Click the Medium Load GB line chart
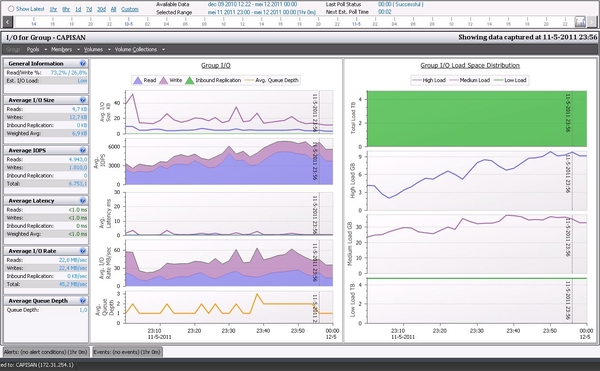The height and width of the screenshot is (371, 600). 477,244
